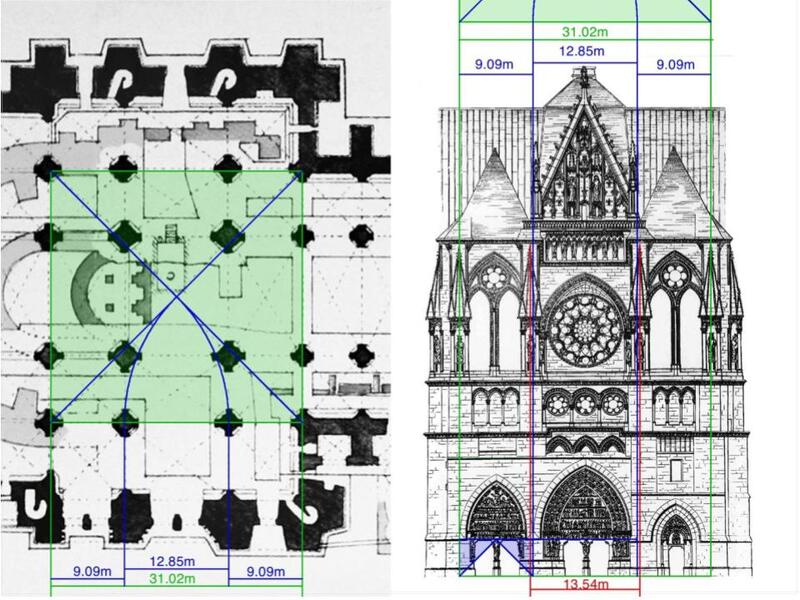
Task: Click the large rose window on the facade drawing
Action: click(x=585, y=330)
